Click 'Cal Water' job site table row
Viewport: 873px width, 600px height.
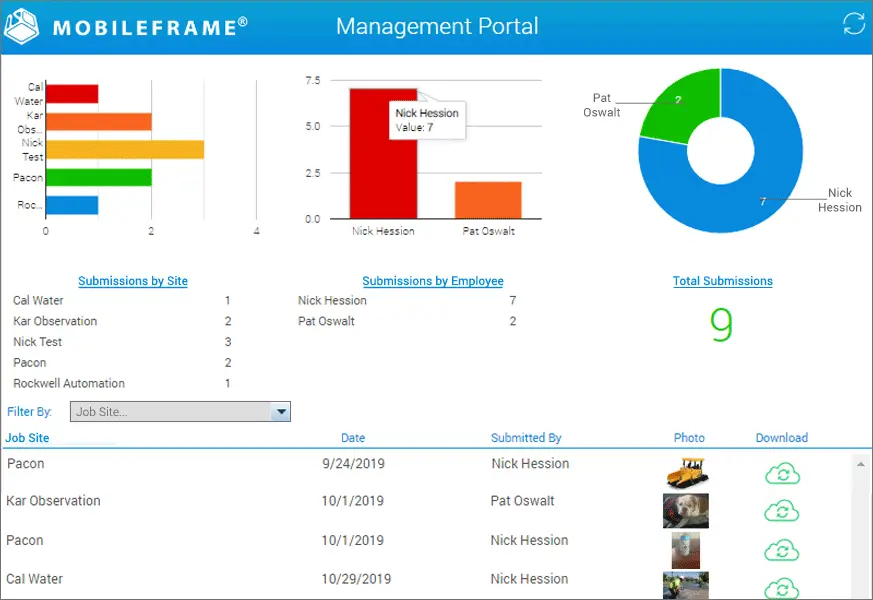pos(35,579)
